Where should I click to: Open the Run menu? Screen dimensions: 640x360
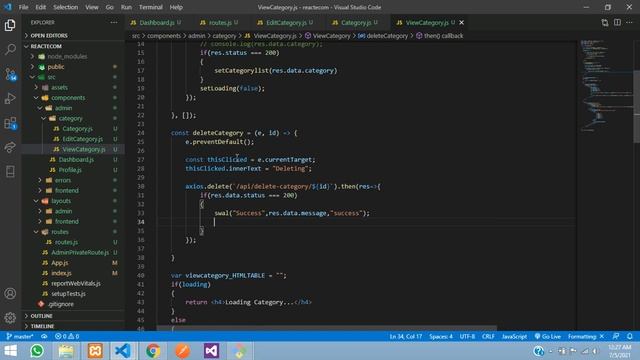pos(126,7)
